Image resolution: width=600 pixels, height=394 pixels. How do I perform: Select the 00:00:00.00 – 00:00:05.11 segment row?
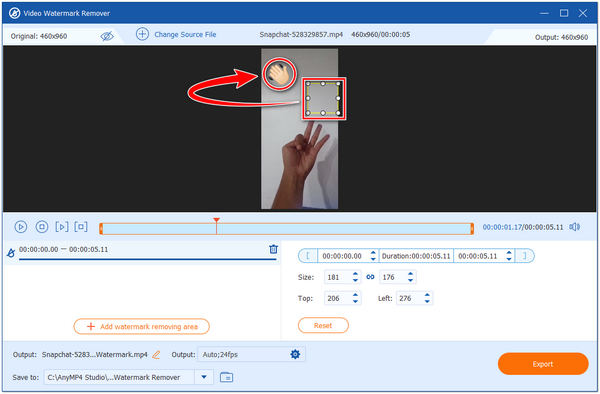(142, 251)
